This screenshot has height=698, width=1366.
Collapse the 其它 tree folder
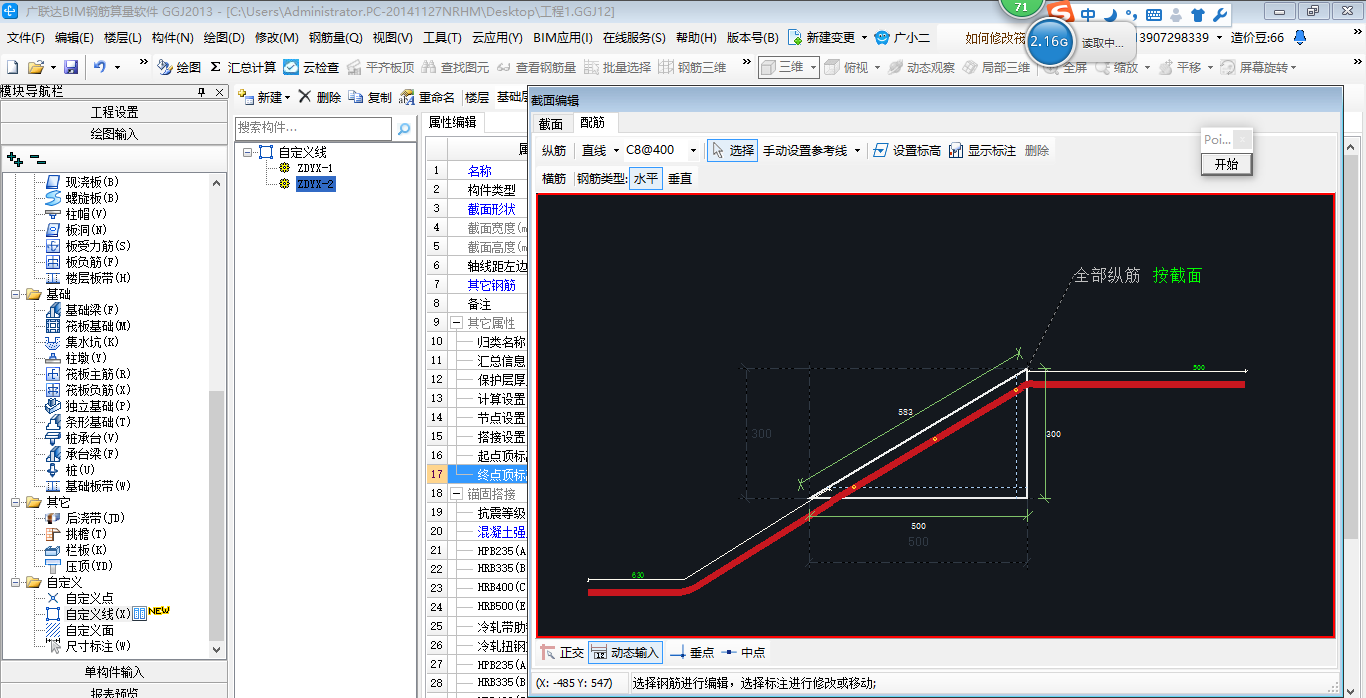(17, 502)
